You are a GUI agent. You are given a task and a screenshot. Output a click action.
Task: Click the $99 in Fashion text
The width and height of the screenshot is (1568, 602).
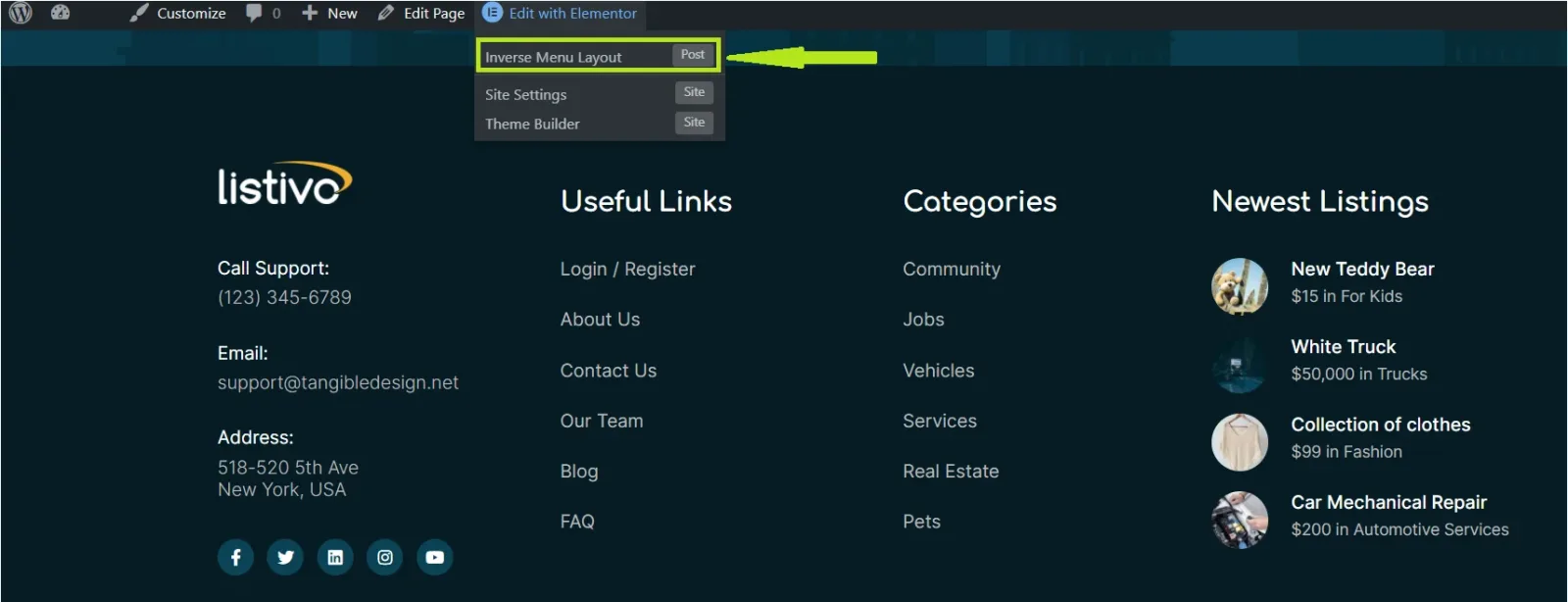click(1347, 452)
